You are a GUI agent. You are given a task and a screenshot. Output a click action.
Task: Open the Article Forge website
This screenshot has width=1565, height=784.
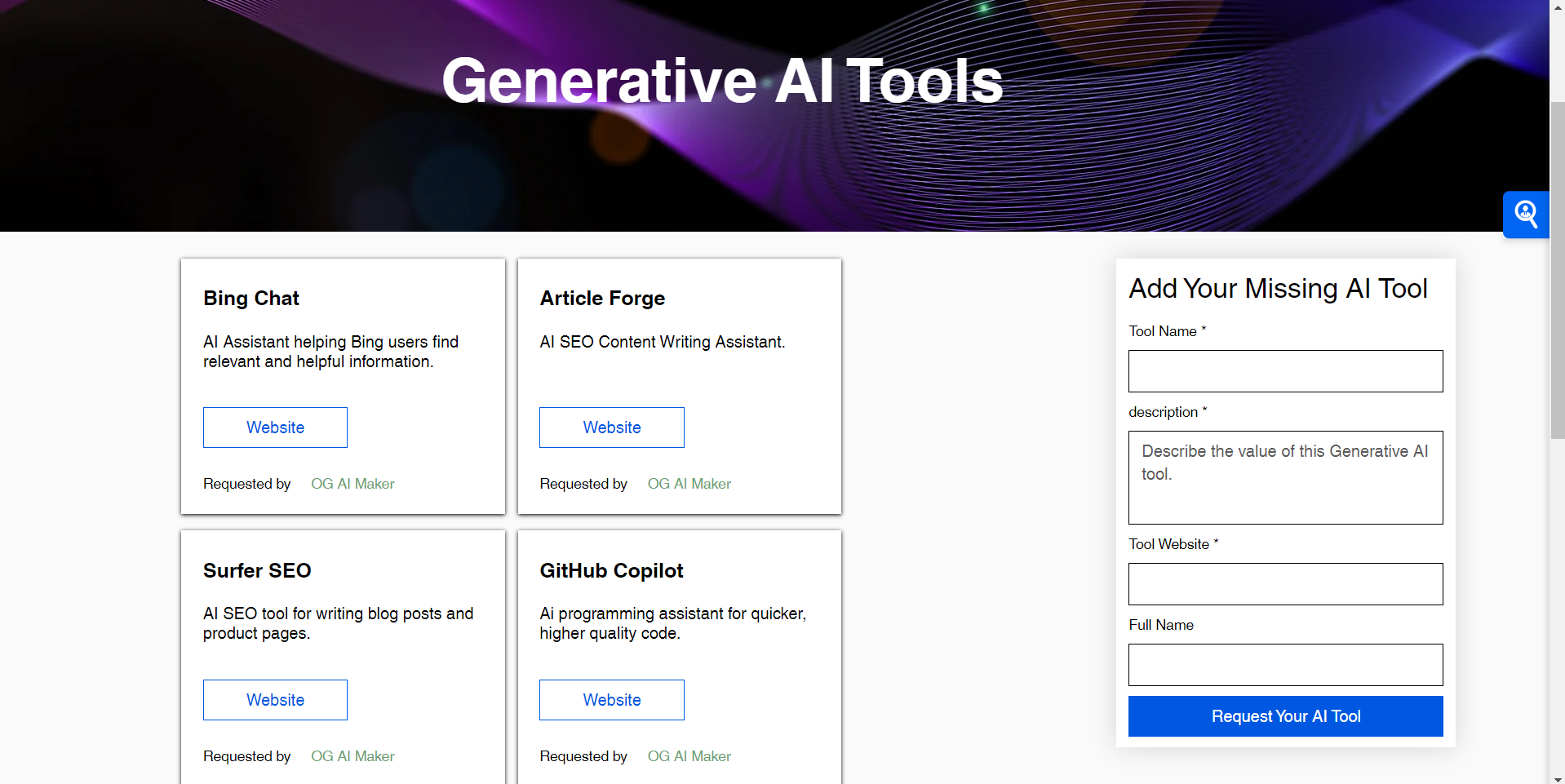611,427
